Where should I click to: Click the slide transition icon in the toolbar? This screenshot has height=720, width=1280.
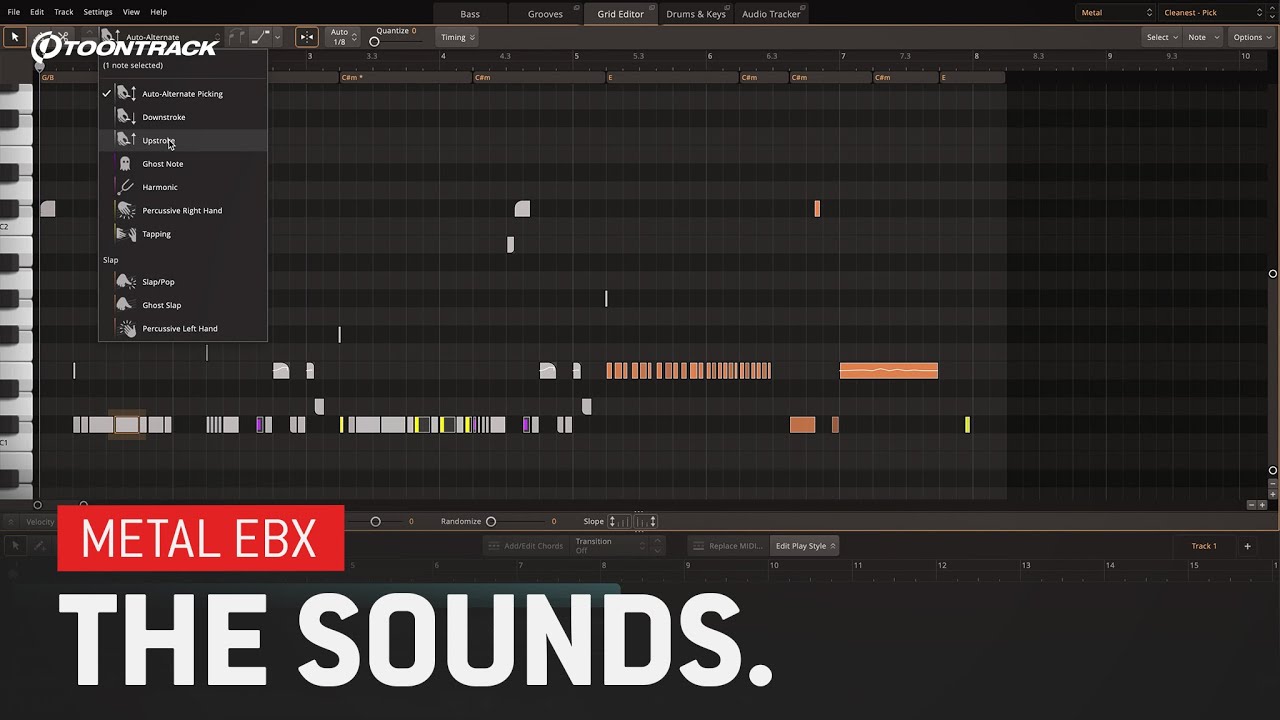(x=260, y=37)
